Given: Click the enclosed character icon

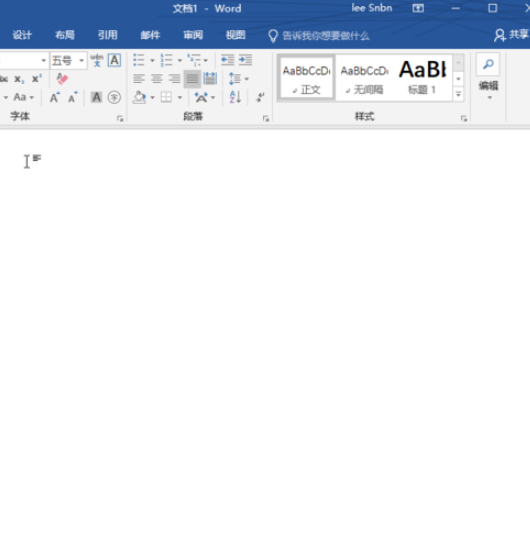Looking at the screenshot, I should click(x=114, y=97).
